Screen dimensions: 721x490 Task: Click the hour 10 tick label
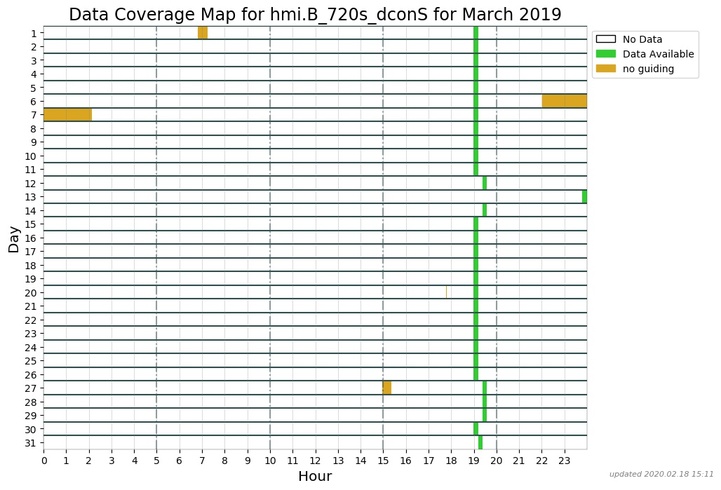click(270, 460)
